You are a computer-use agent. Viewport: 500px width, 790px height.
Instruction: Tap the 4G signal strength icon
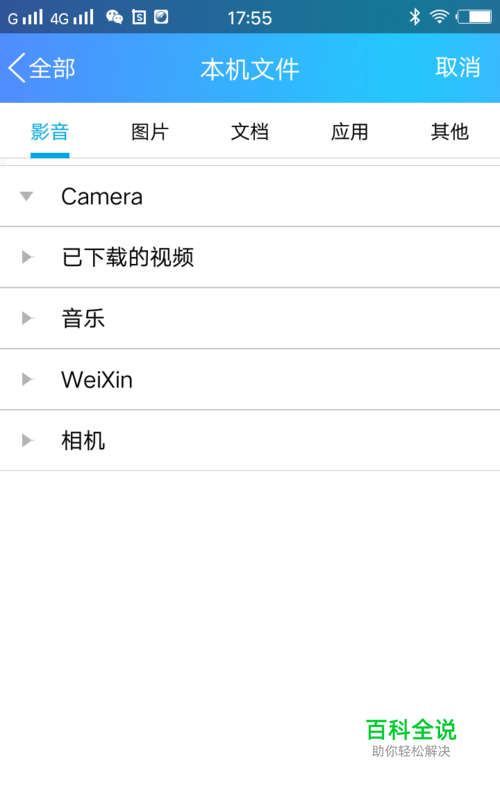pos(72,18)
